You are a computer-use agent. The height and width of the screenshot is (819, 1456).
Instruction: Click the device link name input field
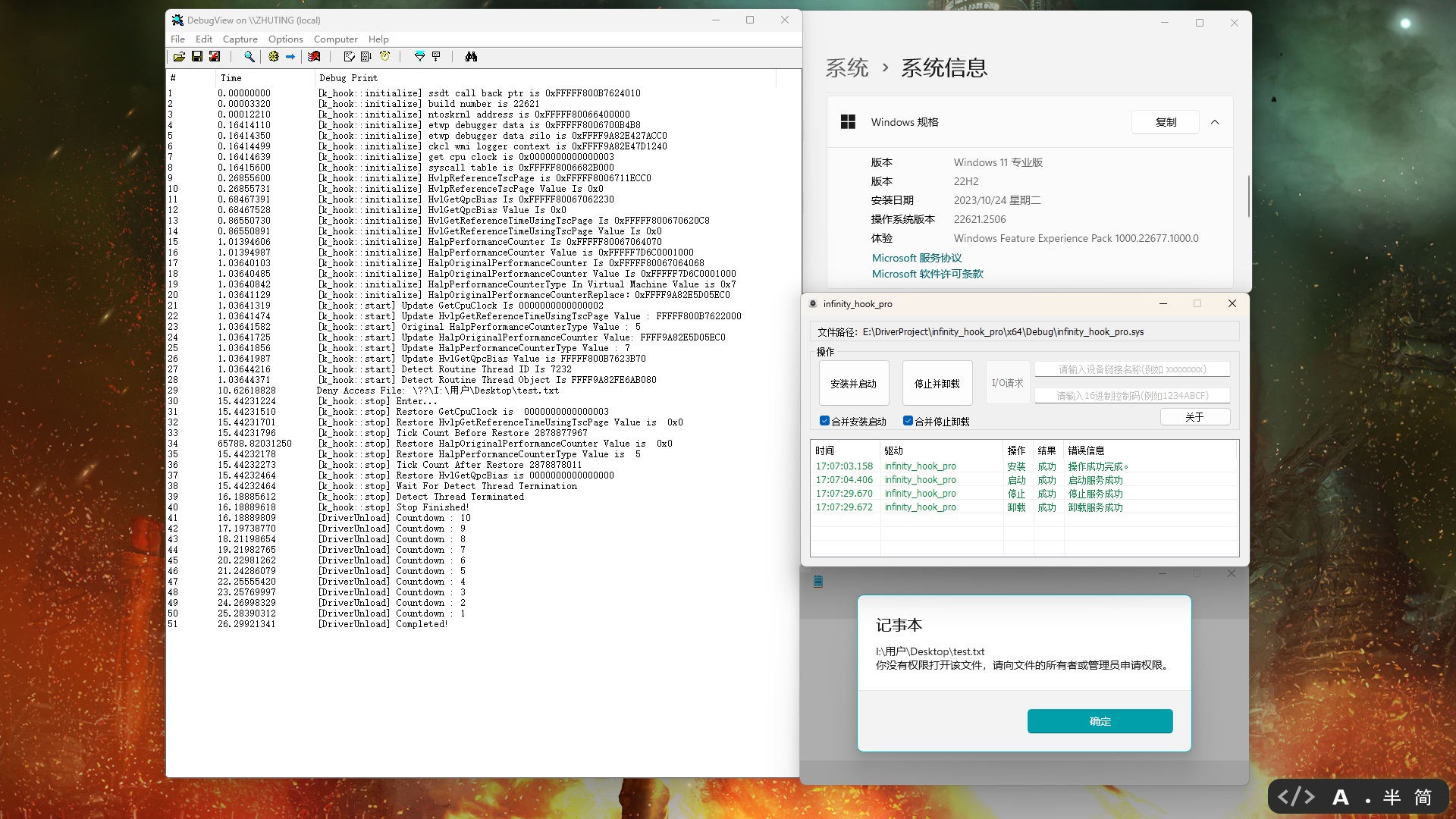pyautogui.click(x=1131, y=369)
